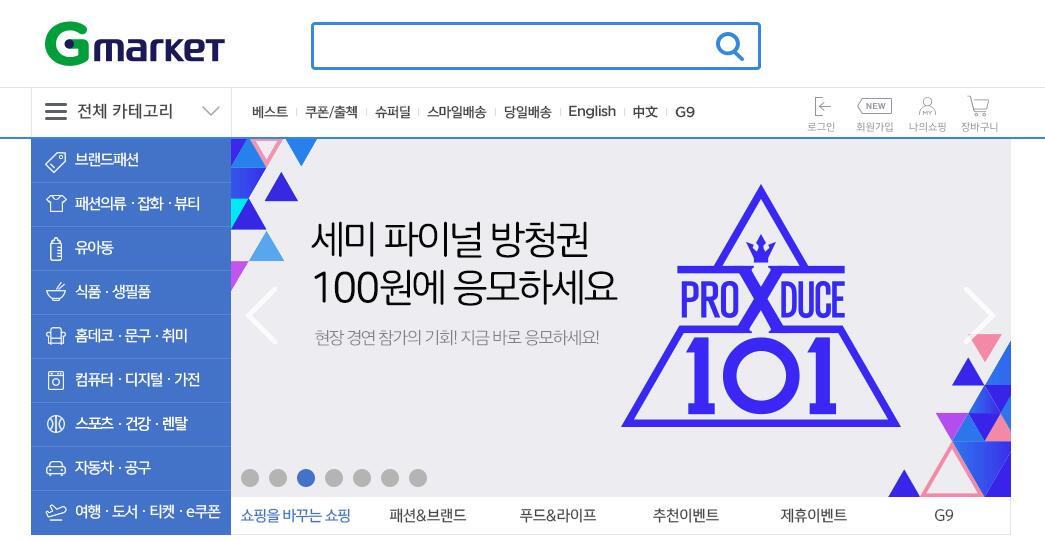Screen dimensions: 1045x540
Task: Click the Gmarket logo
Action: click(x=135, y=44)
